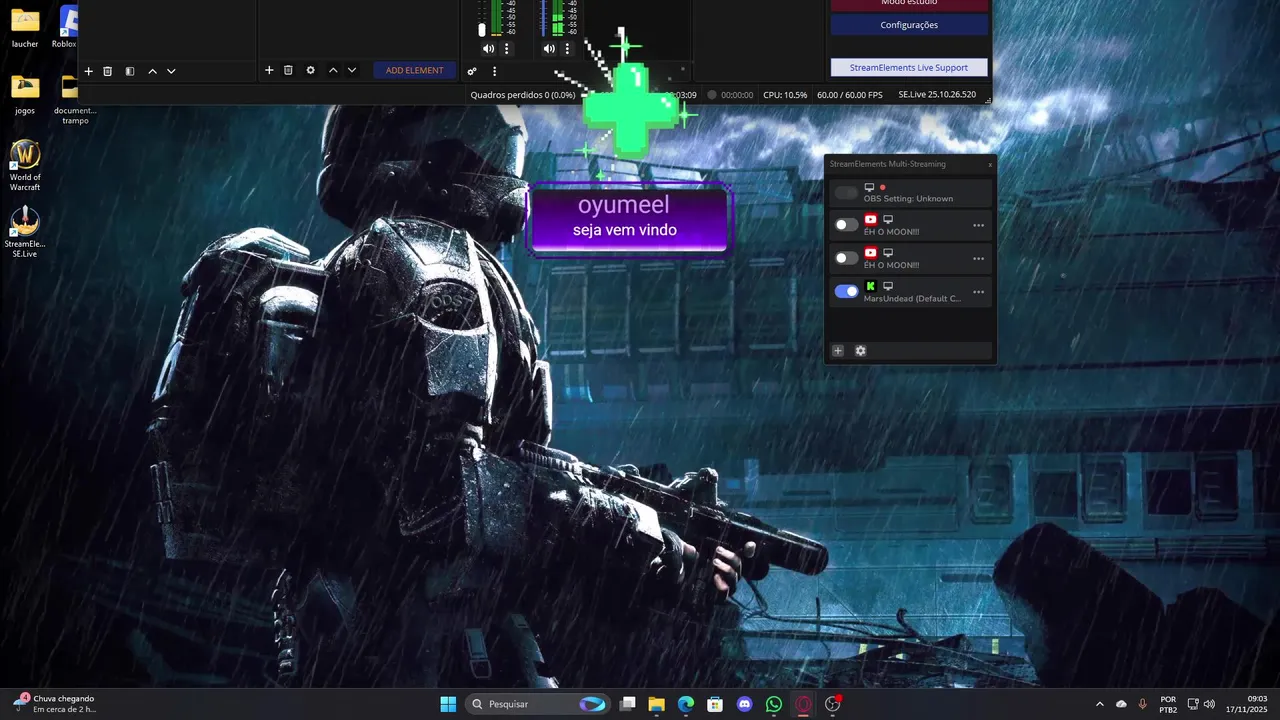Open File Explorer from taskbar

[x=656, y=704]
